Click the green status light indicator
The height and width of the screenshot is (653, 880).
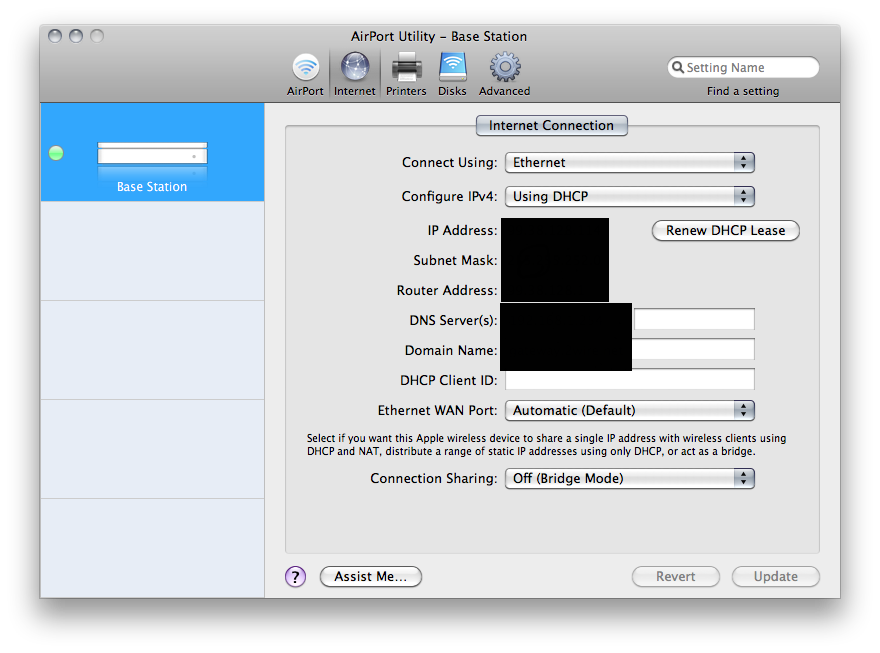tap(56, 153)
